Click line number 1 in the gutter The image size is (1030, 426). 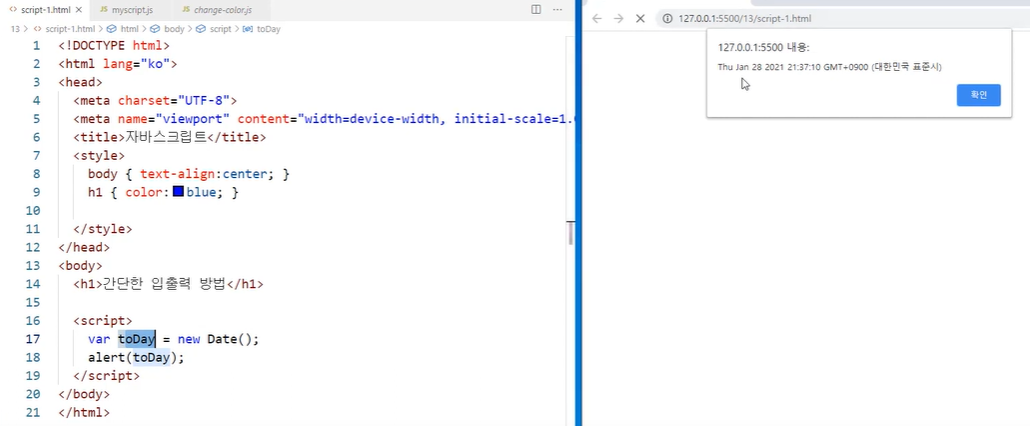(x=37, y=46)
